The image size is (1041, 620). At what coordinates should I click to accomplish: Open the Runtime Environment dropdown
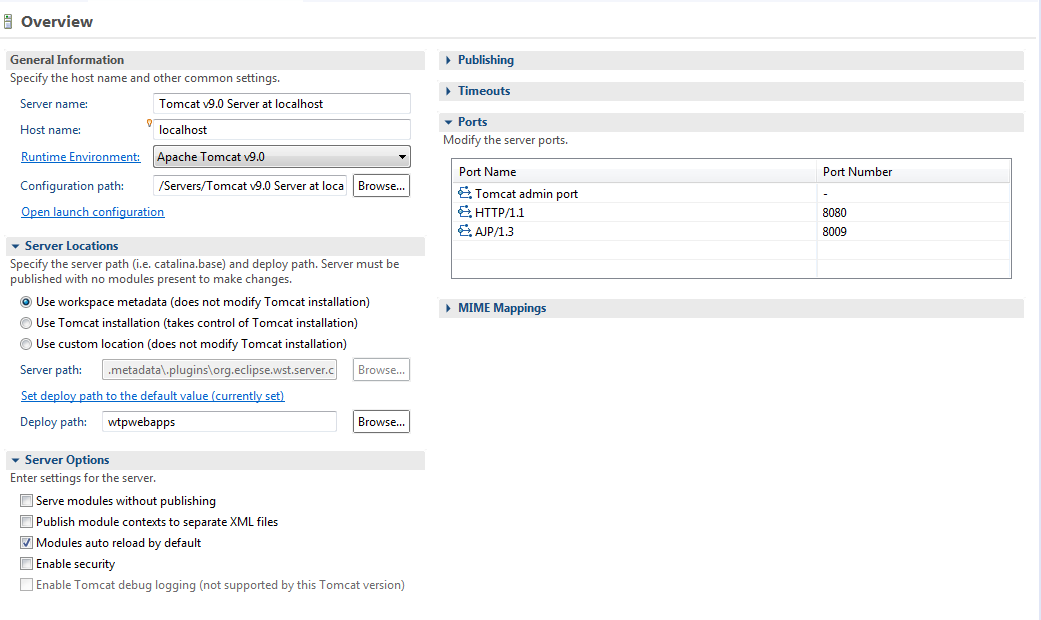(281, 157)
